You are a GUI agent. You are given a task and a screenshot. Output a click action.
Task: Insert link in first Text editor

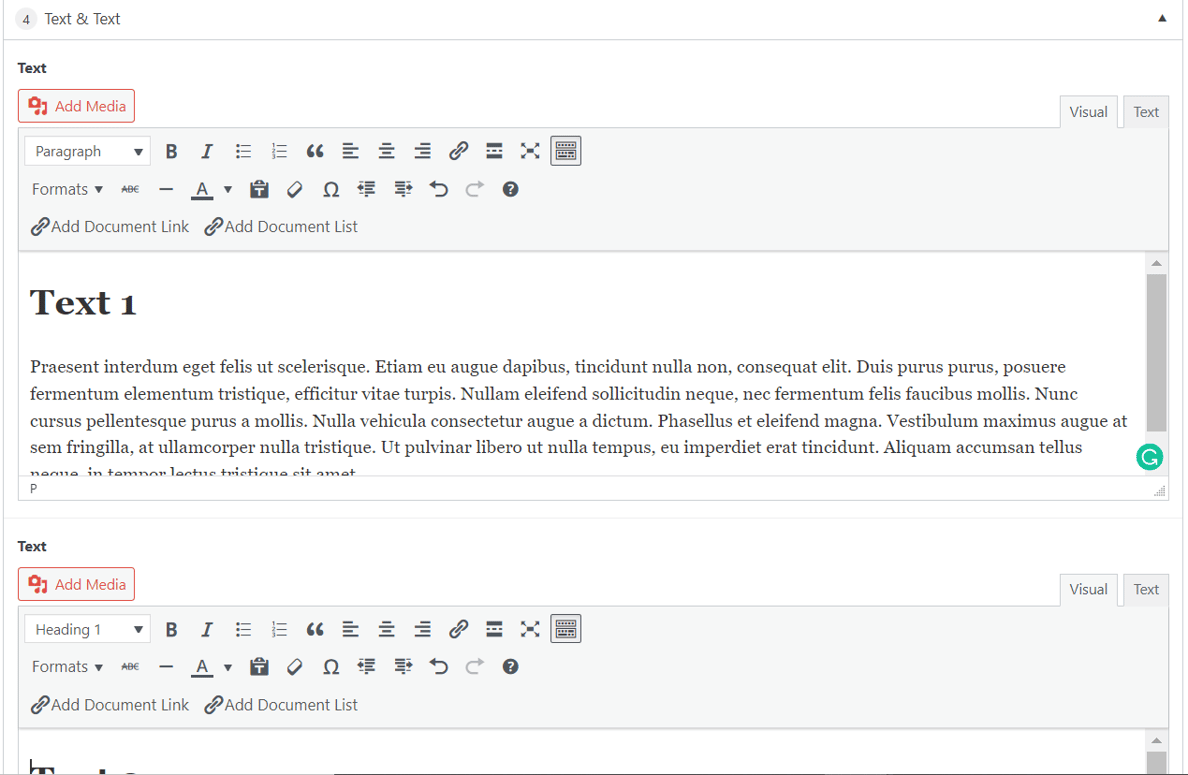click(x=458, y=152)
